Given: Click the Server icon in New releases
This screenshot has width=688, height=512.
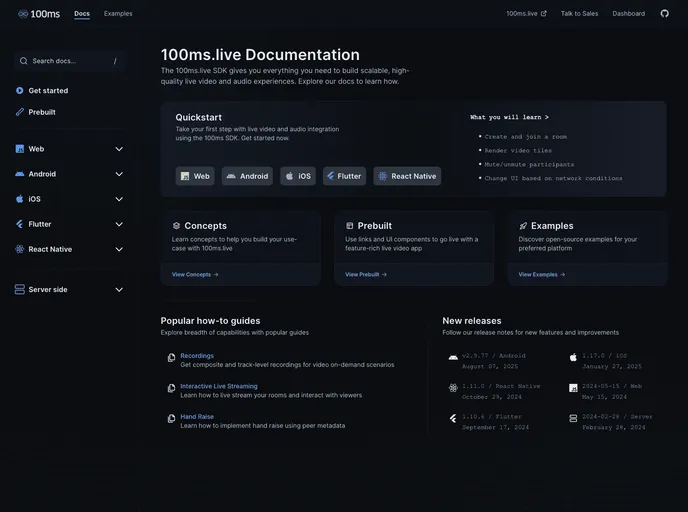Looking at the screenshot, I should [x=573, y=419].
